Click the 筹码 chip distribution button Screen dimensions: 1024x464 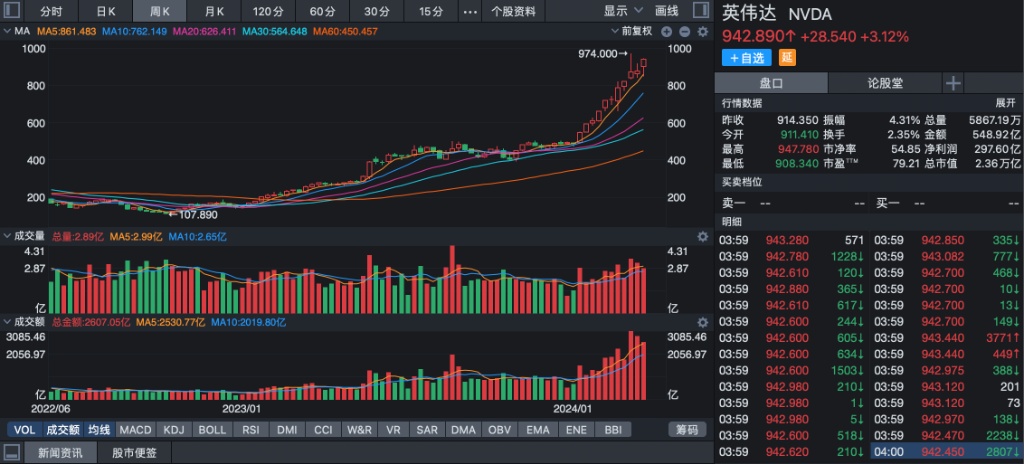(688, 429)
